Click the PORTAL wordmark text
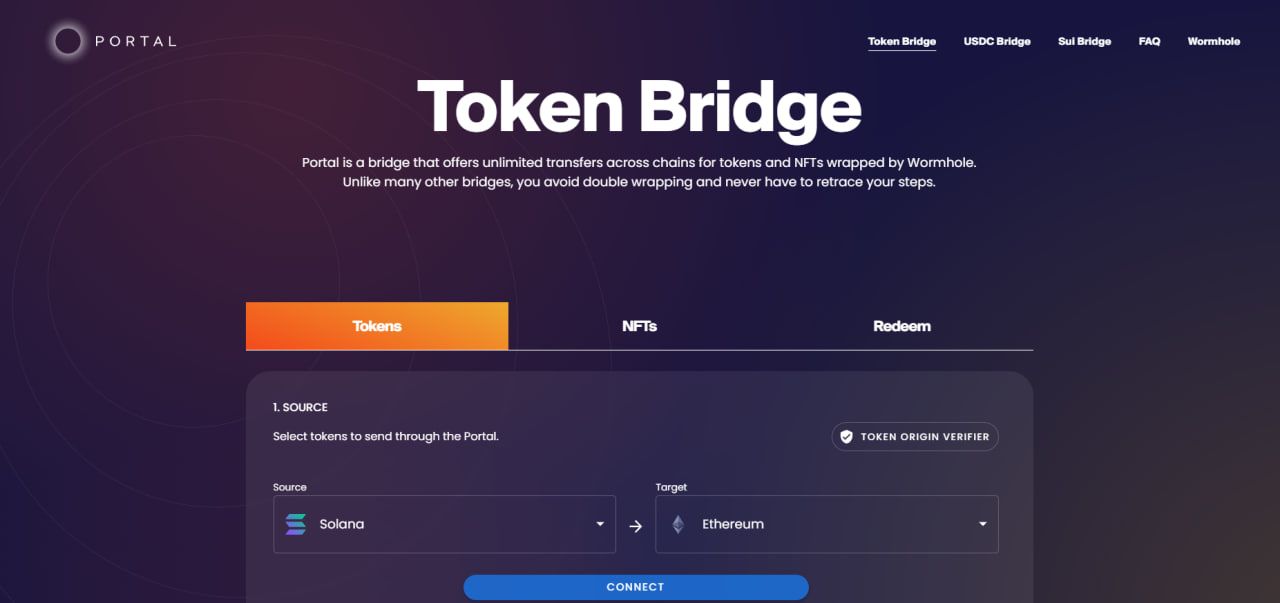This screenshot has height=603, width=1280. (136, 41)
